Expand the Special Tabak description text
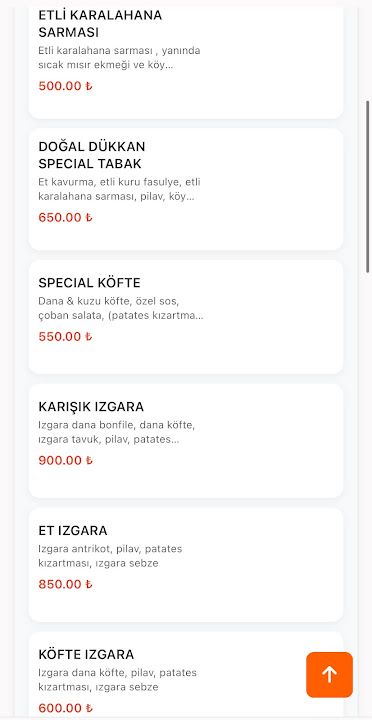The height and width of the screenshot is (720, 372). click(x=119, y=190)
